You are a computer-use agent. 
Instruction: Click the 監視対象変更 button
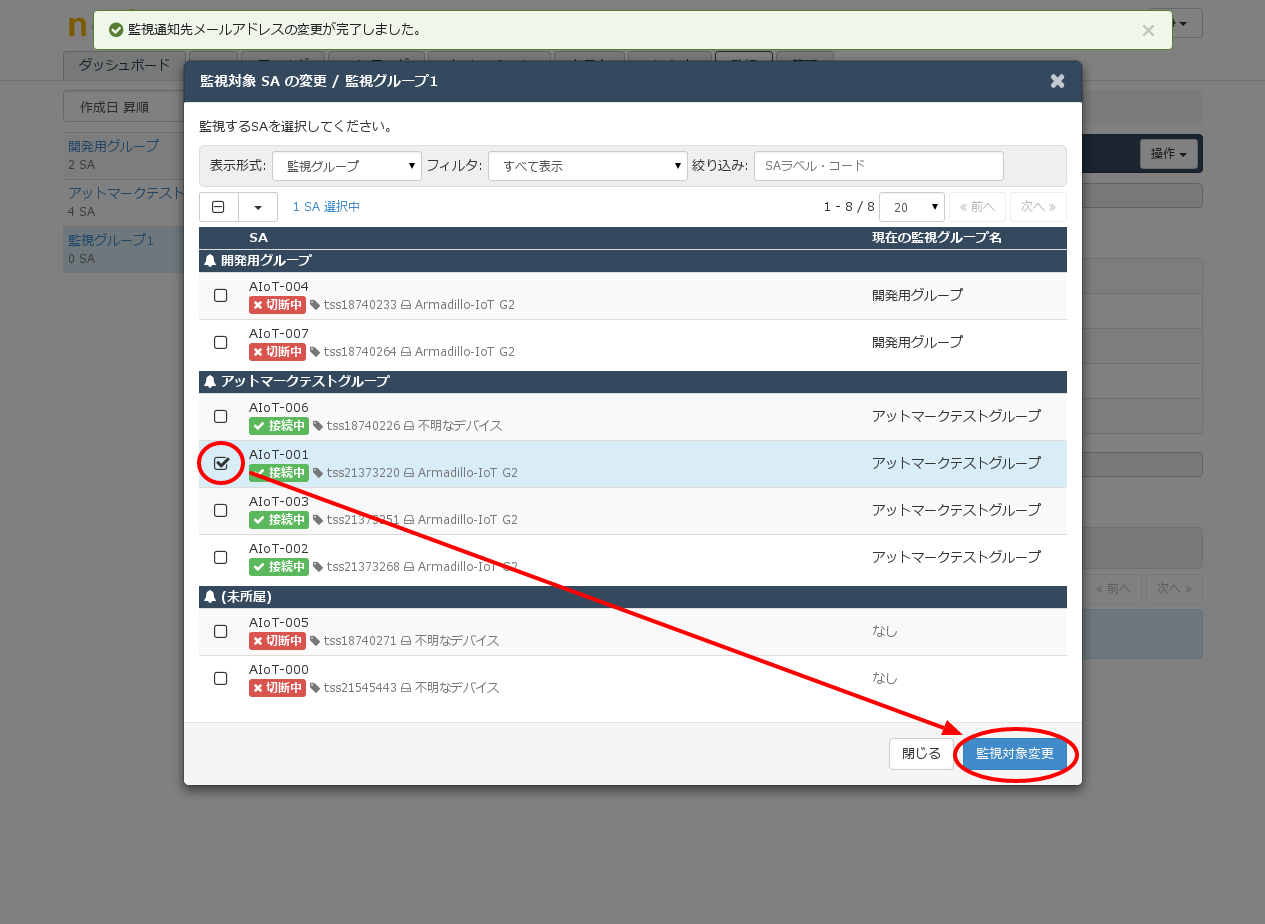[1015, 754]
